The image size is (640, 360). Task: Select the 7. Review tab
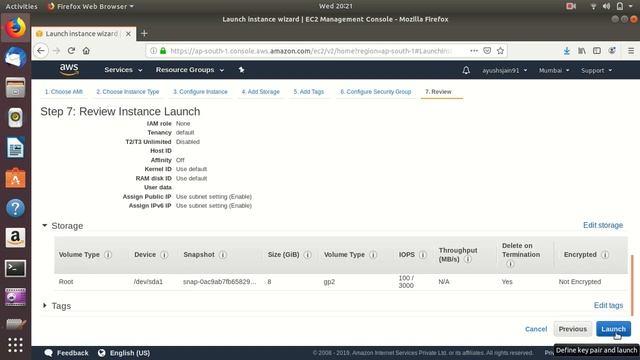coord(438,92)
